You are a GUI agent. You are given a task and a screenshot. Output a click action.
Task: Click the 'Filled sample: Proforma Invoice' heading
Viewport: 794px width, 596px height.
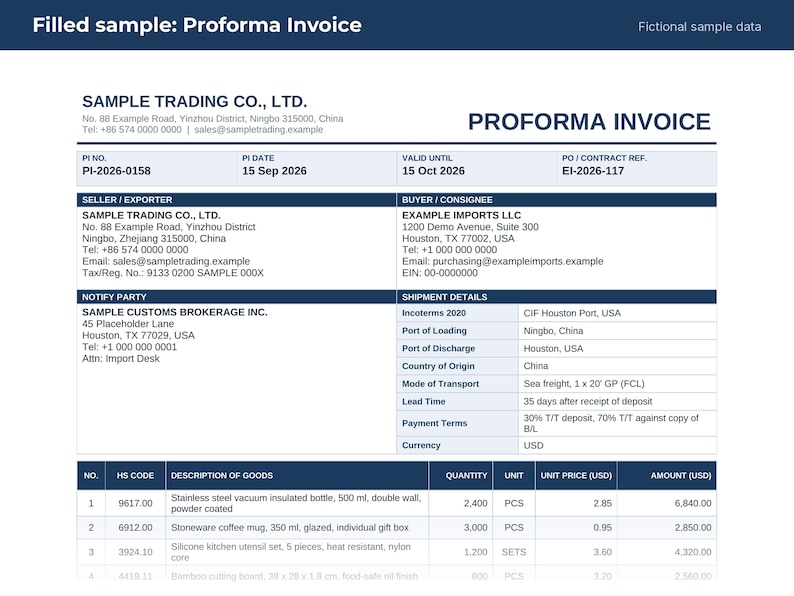(197, 25)
